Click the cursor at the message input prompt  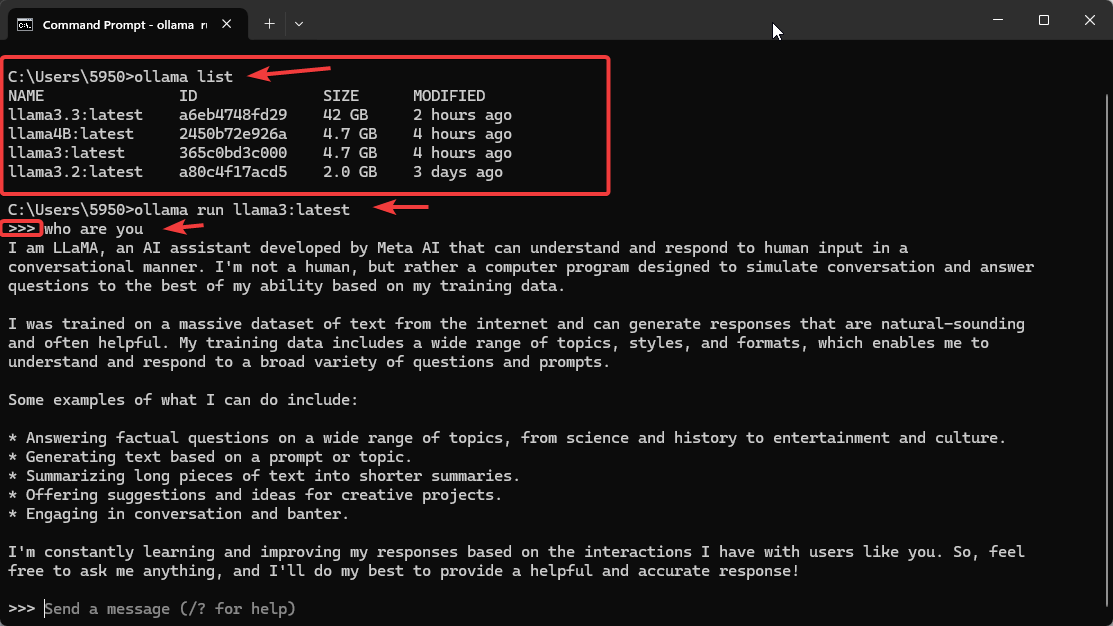[44, 608]
